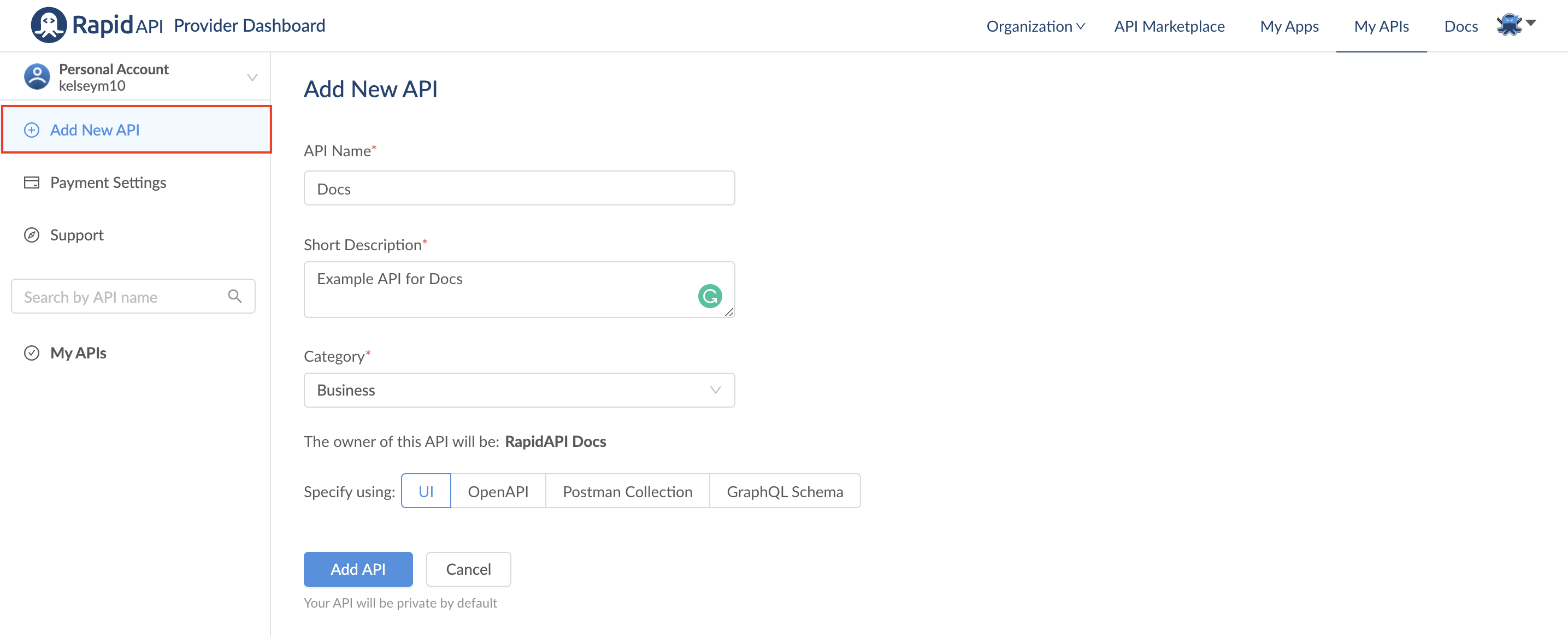Click the Cancel button
1568x636 pixels.
[x=468, y=569]
